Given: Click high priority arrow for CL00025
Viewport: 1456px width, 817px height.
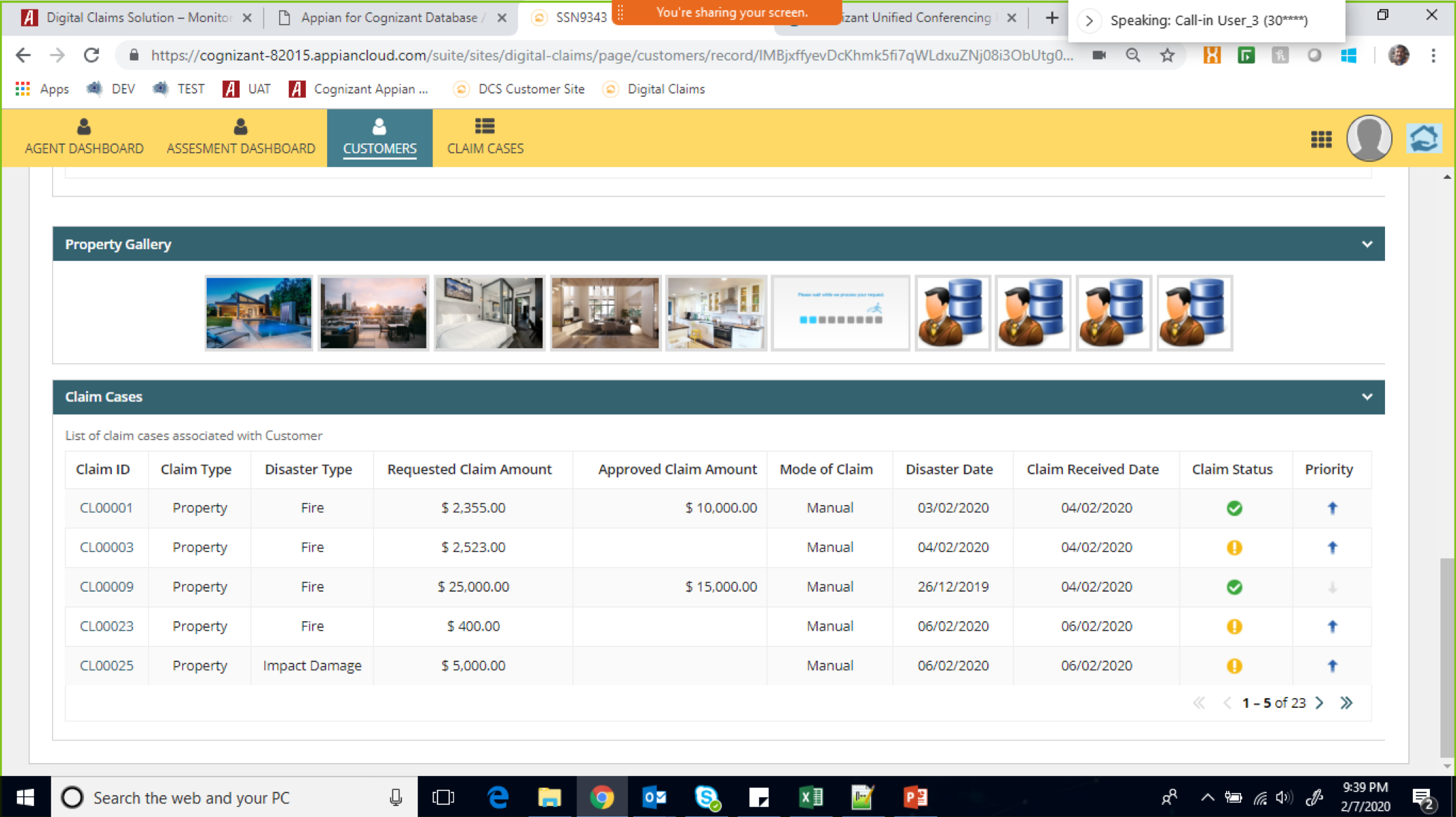Looking at the screenshot, I should 1332,665.
